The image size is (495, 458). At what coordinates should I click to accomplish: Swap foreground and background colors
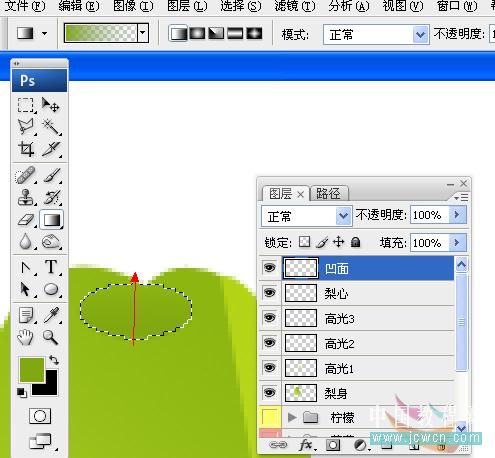[54, 360]
